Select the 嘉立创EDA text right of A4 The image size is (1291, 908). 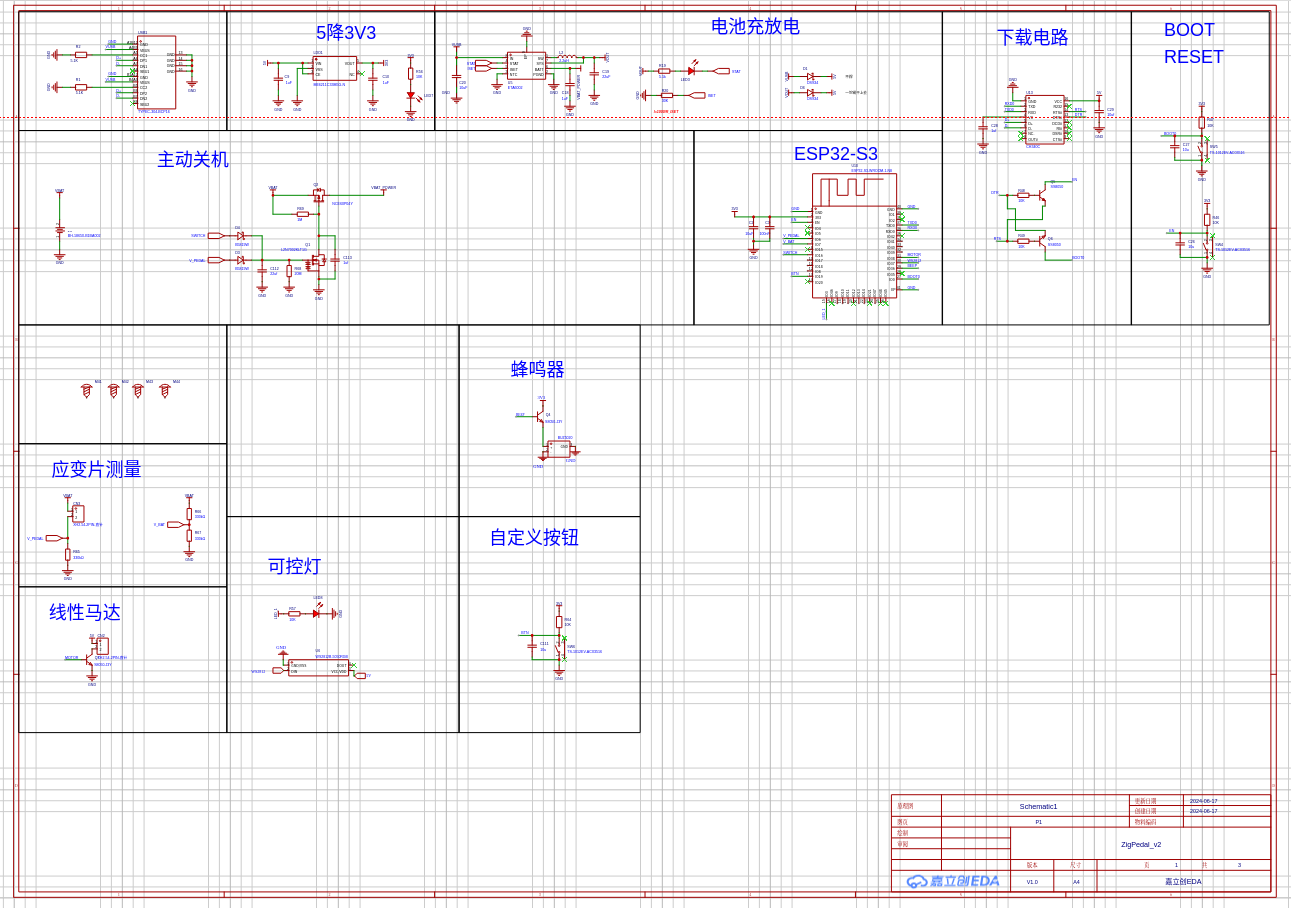1183,882
